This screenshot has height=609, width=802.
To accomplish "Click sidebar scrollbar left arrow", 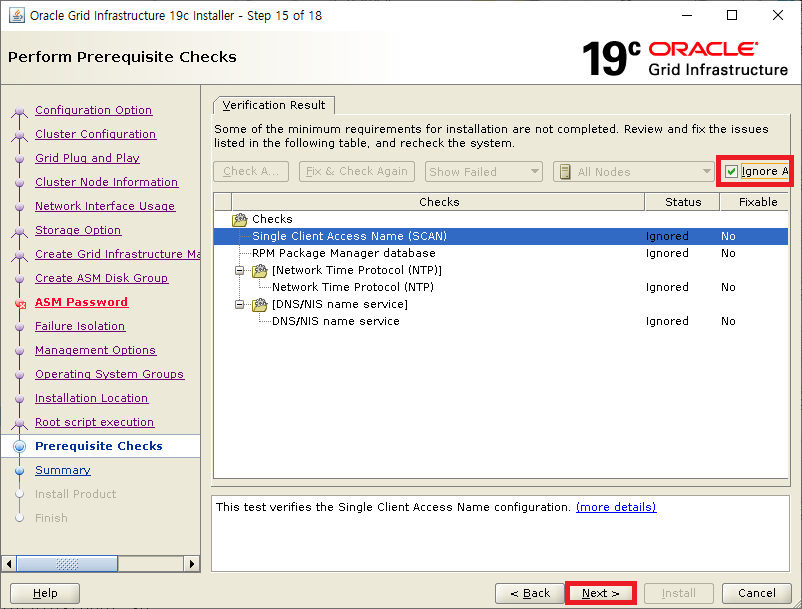I will click(8, 564).
